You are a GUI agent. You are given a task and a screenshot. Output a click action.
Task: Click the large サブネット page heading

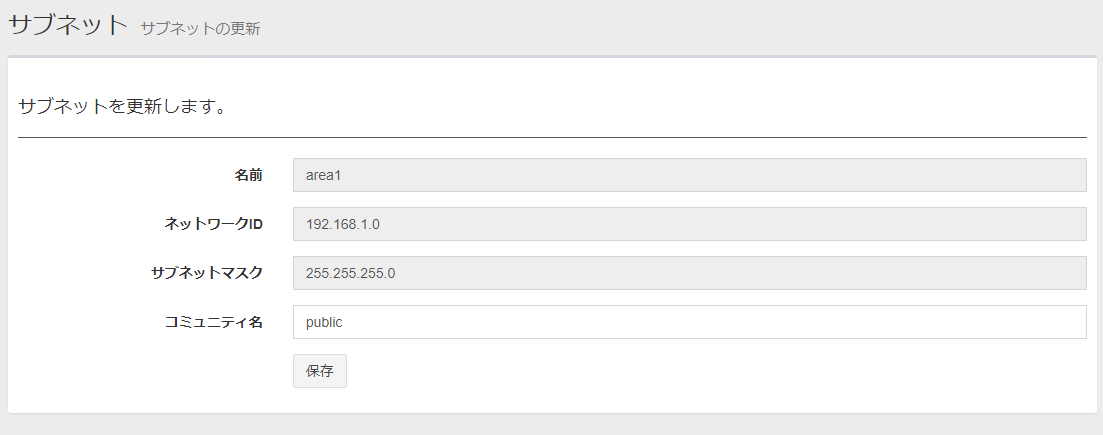tap(68, 25)
